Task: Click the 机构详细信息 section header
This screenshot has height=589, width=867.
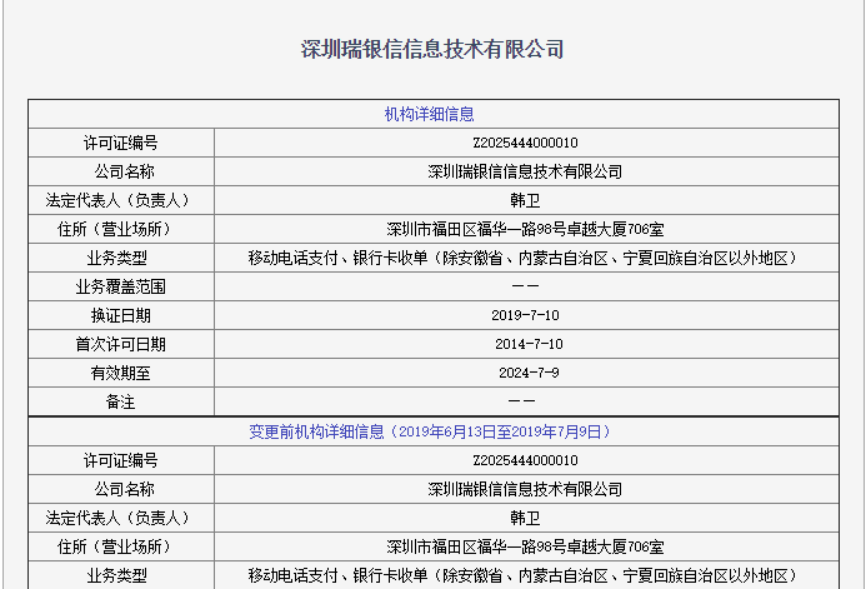Action: [429, 113]
